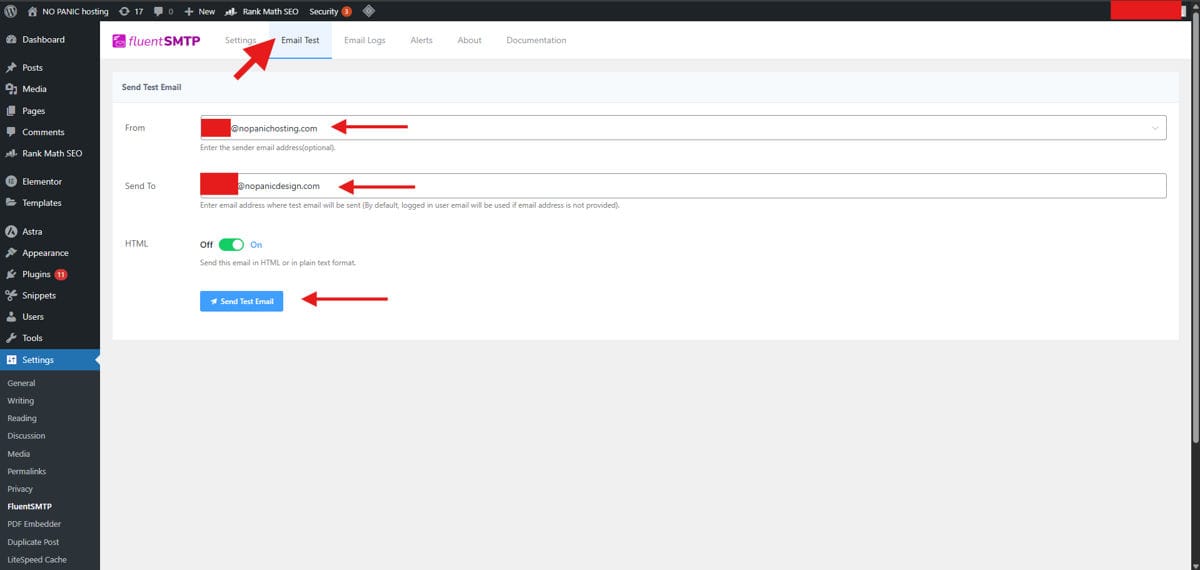Click the fluentSMTP logo
The image size is (1200, 570).
pyautogui.click(x=155, y=41)
